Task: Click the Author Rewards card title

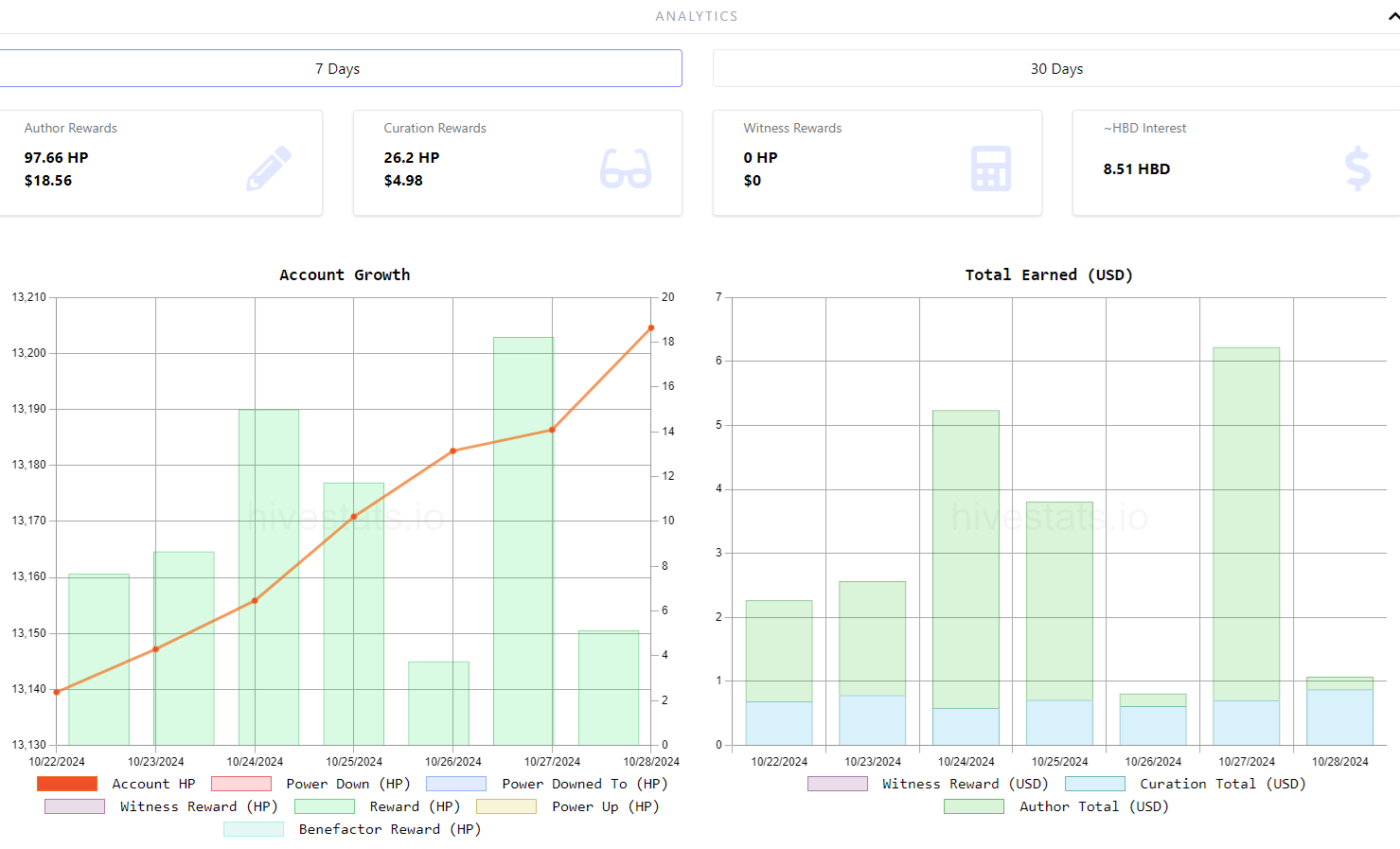Action: [71, 128]
